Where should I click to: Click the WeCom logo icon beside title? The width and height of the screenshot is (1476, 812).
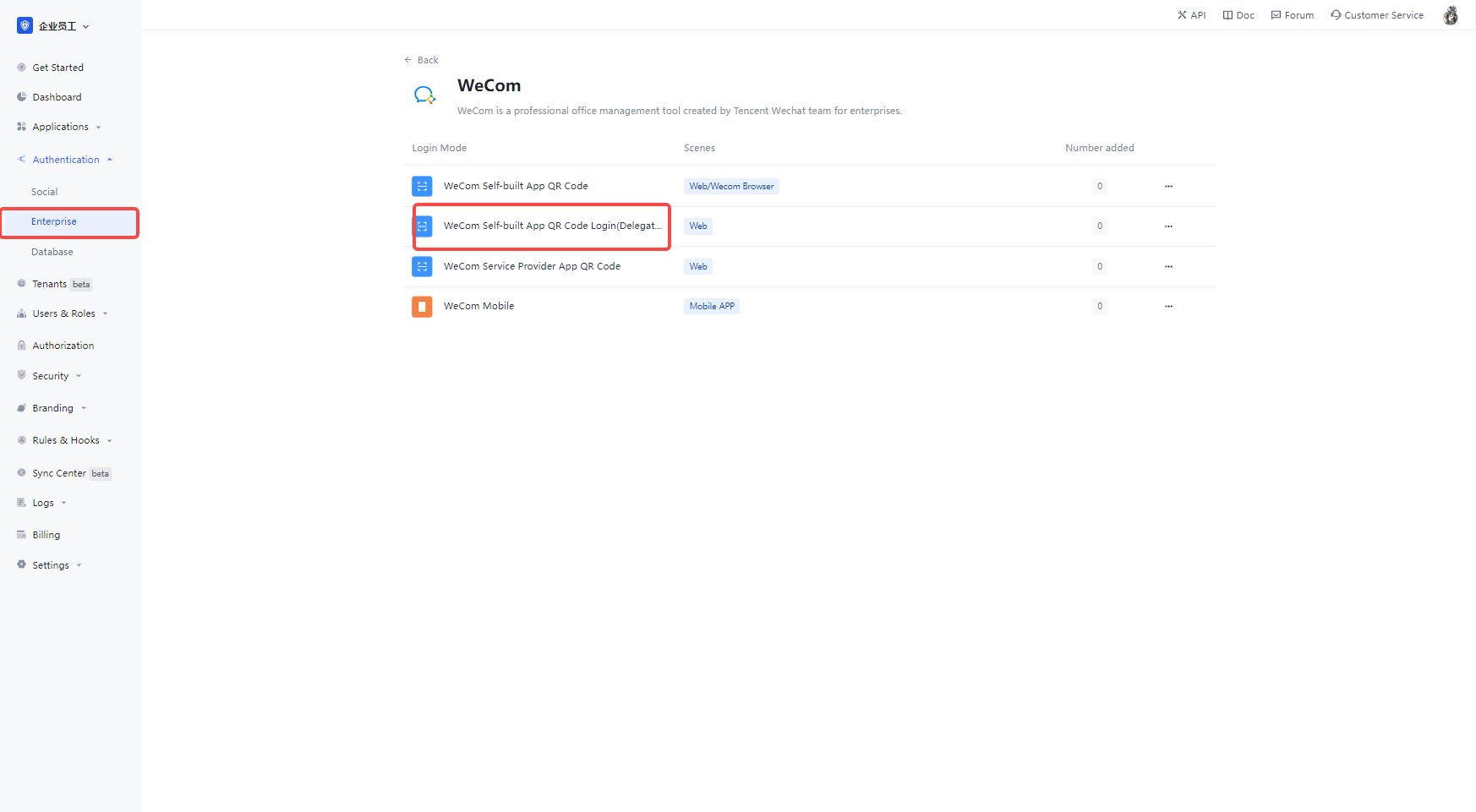(424, 95)
